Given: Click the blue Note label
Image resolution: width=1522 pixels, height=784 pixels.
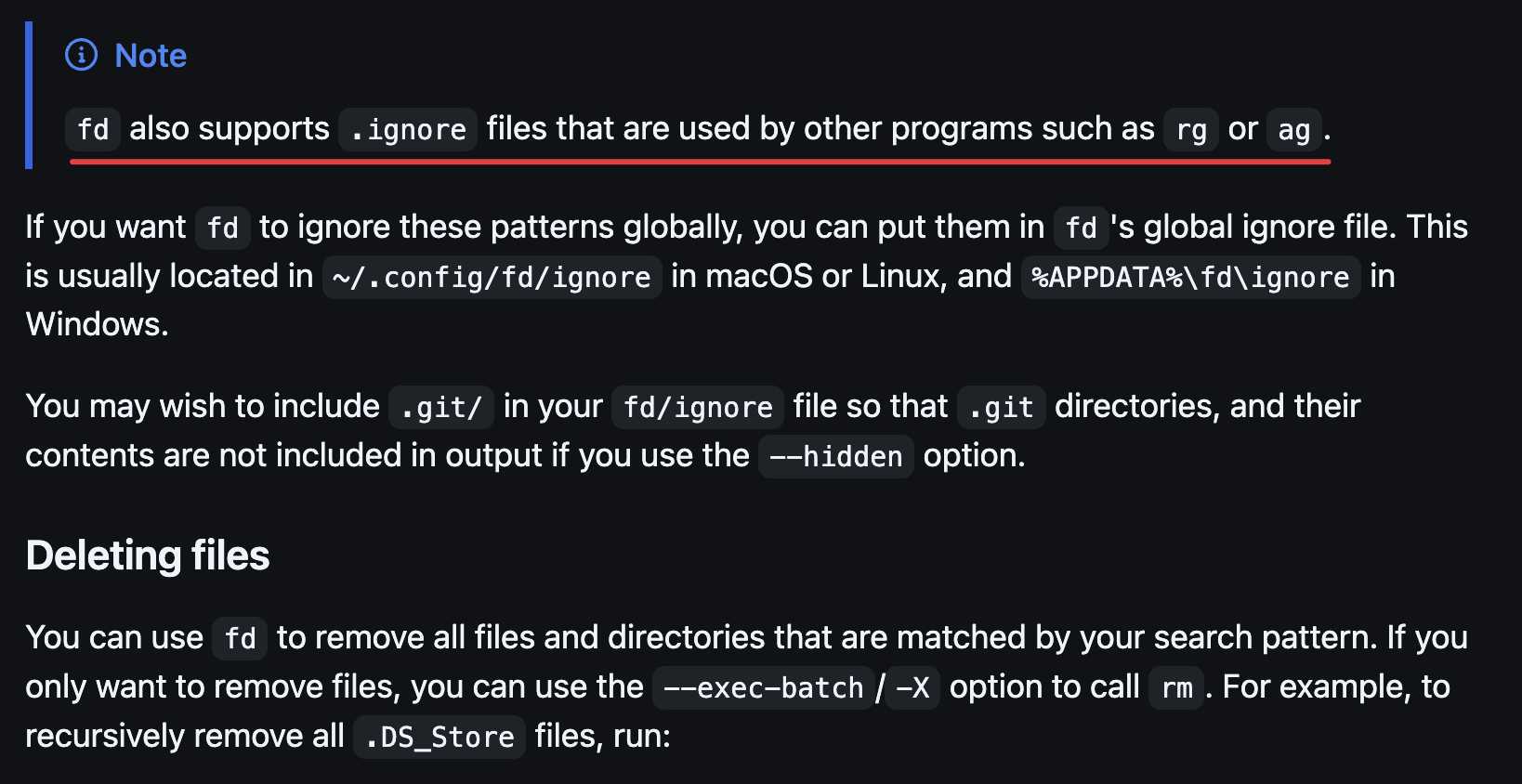Looking at the screenshot, I should [x=151, y=56].
